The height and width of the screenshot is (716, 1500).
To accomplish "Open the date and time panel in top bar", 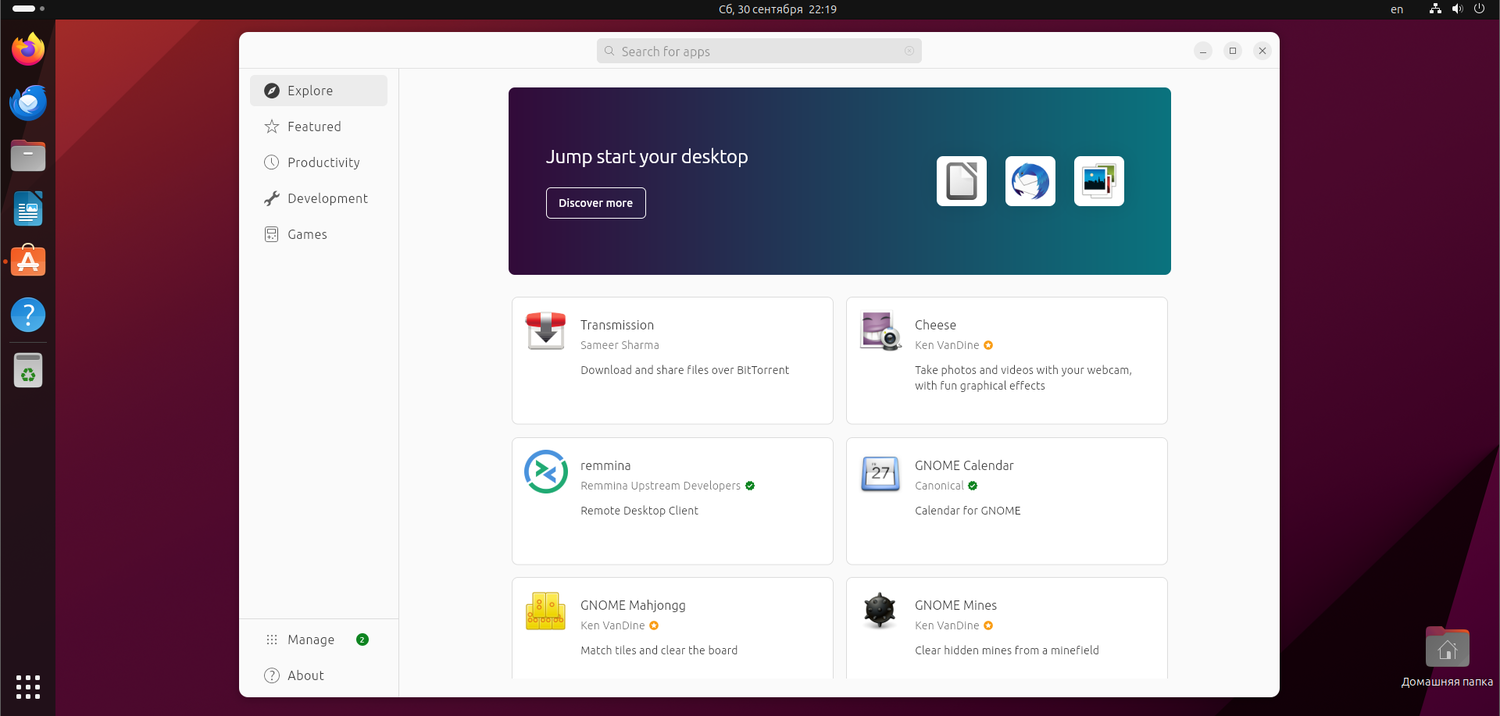I will click(x=777, y=9).
